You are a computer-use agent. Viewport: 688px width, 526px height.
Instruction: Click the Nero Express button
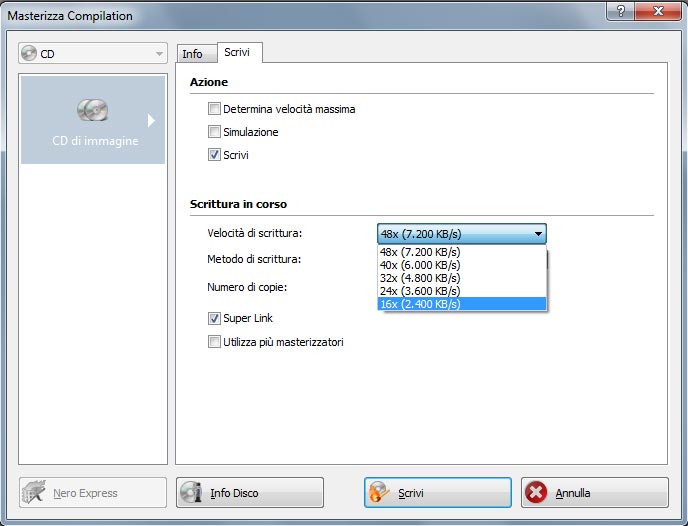point(93,493)
